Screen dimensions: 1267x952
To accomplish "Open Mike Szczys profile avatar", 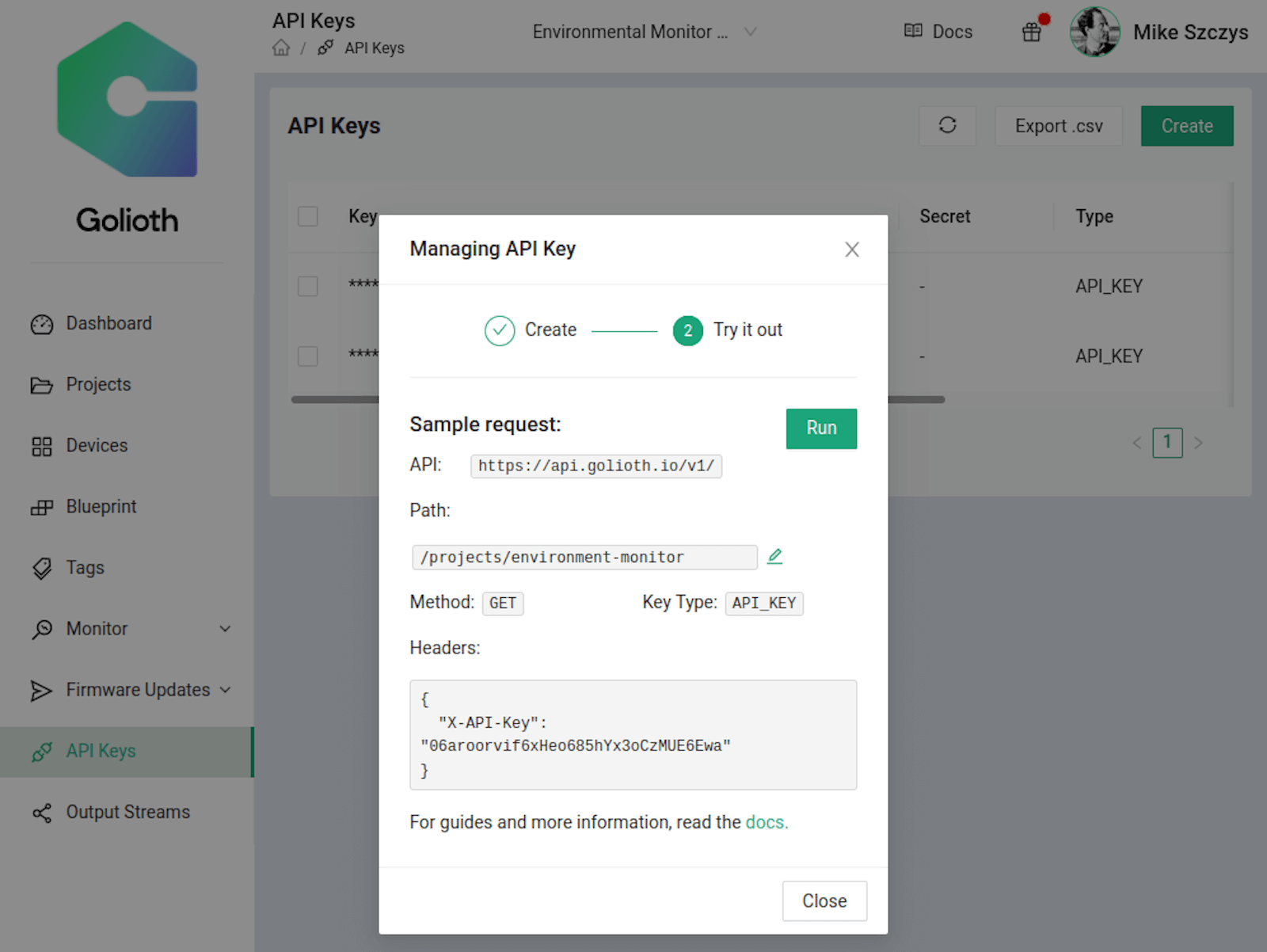I will click(1094, 32).
